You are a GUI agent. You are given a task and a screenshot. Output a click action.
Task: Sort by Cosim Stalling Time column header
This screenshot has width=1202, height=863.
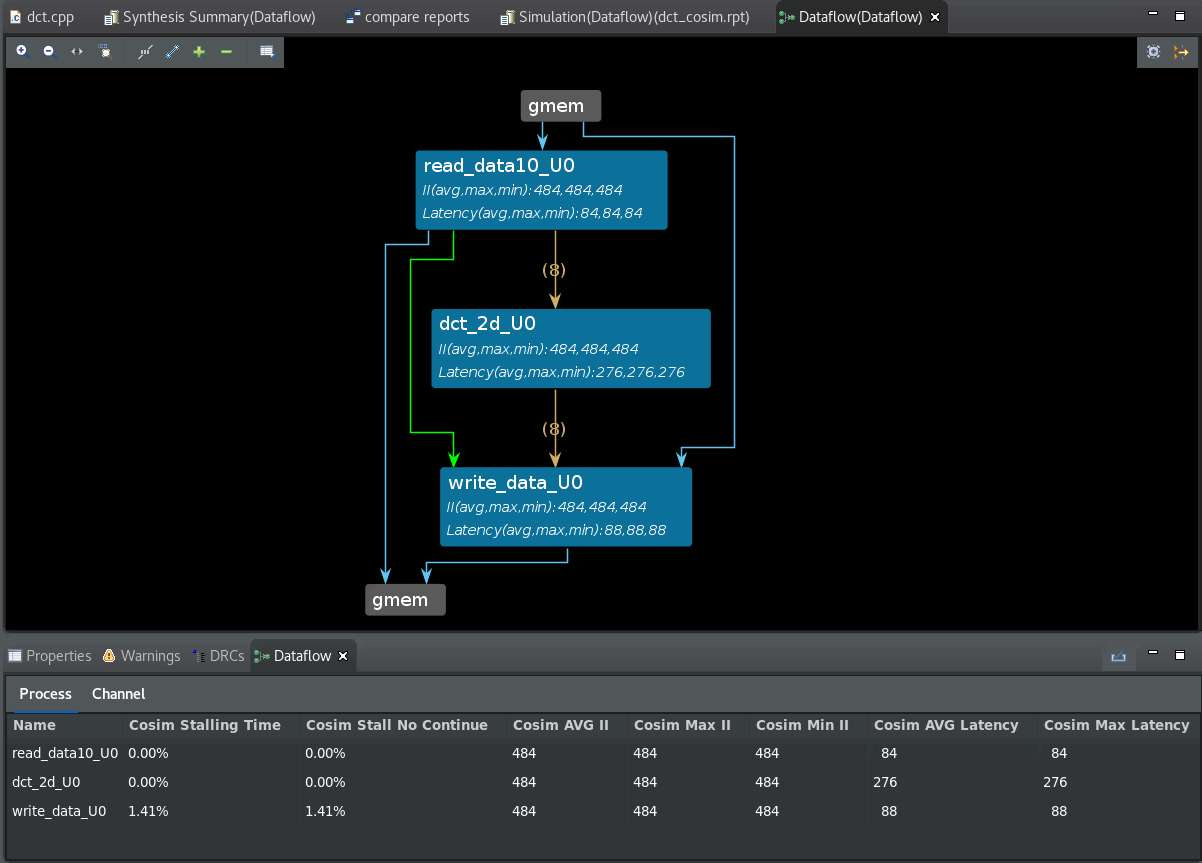[x=204, y=725]
